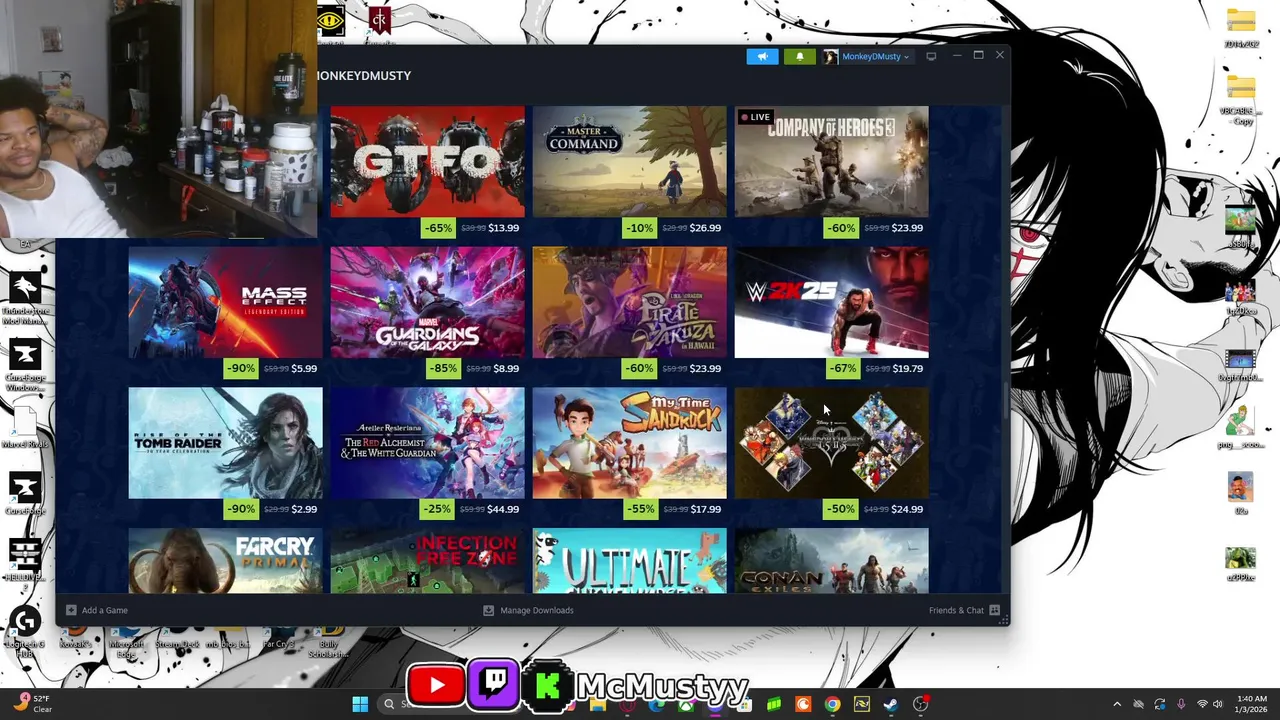Open Crunchyroll orange taskbar app
1280x720 pixels.
click(x=803, y=704)
